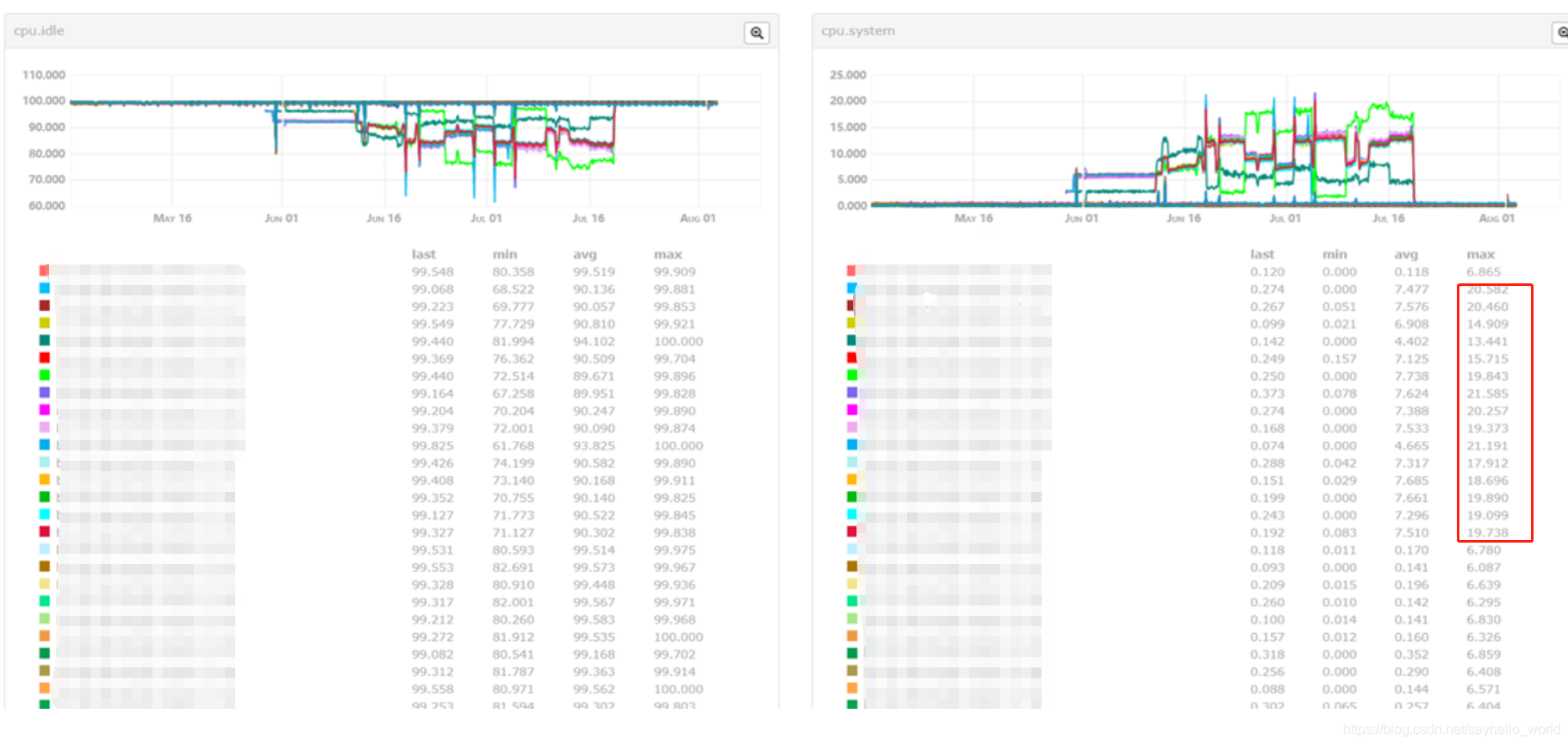The width and height of the screenshot is (1568, 745).
Task: Click the 'max' column header in cpu.idle
Action: (668, 254)
